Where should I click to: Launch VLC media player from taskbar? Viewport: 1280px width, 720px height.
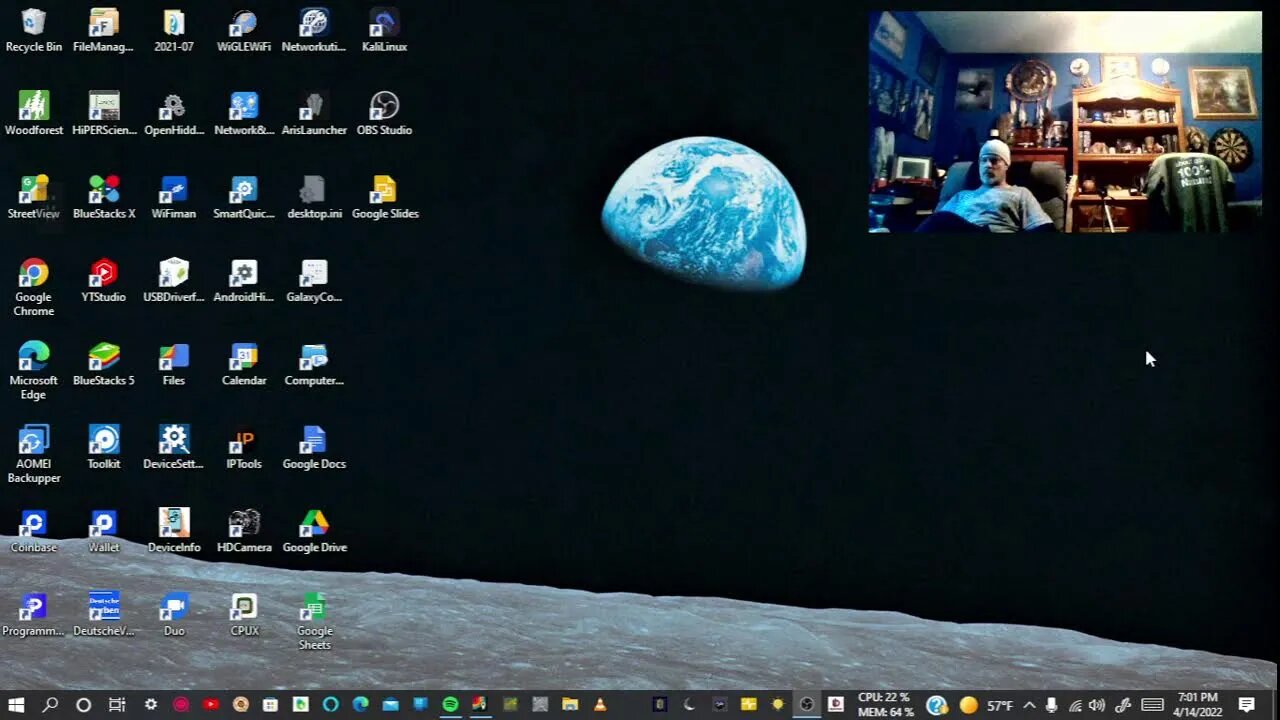600,705
